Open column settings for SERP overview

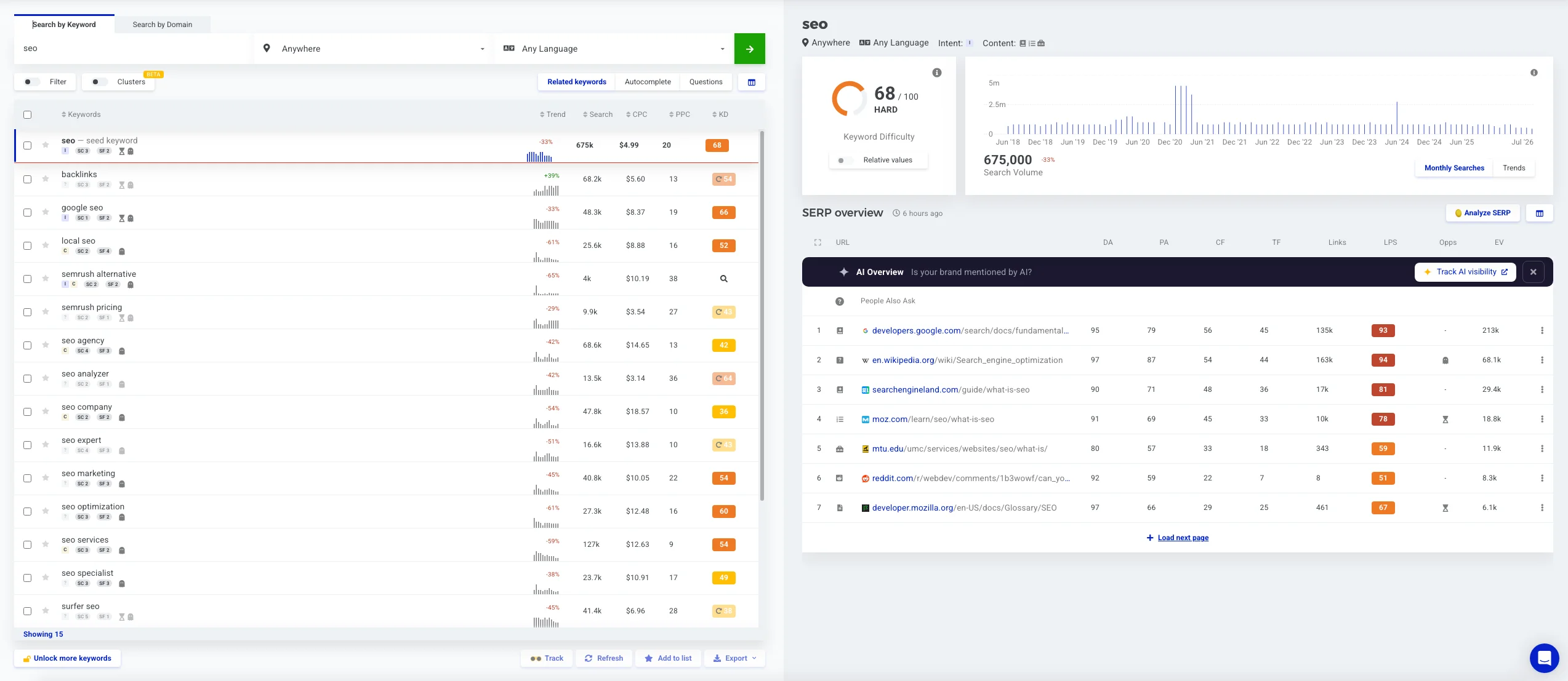coord(1540,213)
